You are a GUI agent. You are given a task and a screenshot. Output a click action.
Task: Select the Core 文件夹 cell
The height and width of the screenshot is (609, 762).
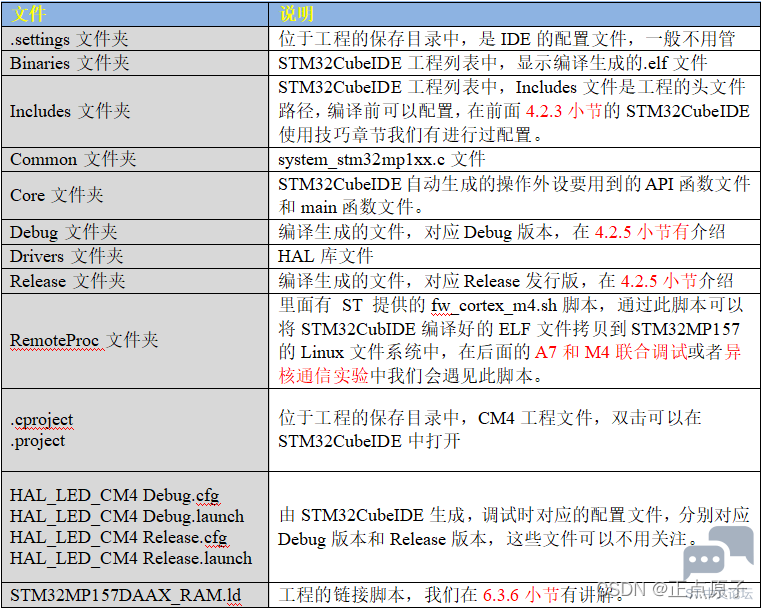click(x=57, y=195)
